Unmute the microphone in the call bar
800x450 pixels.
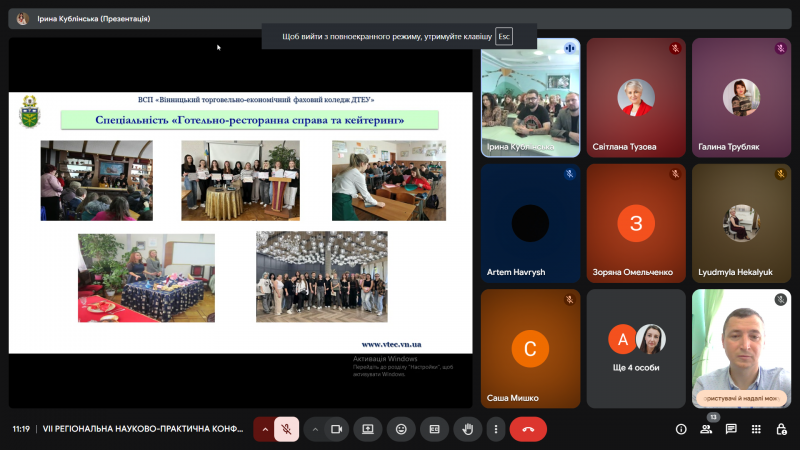pos(286,429)
